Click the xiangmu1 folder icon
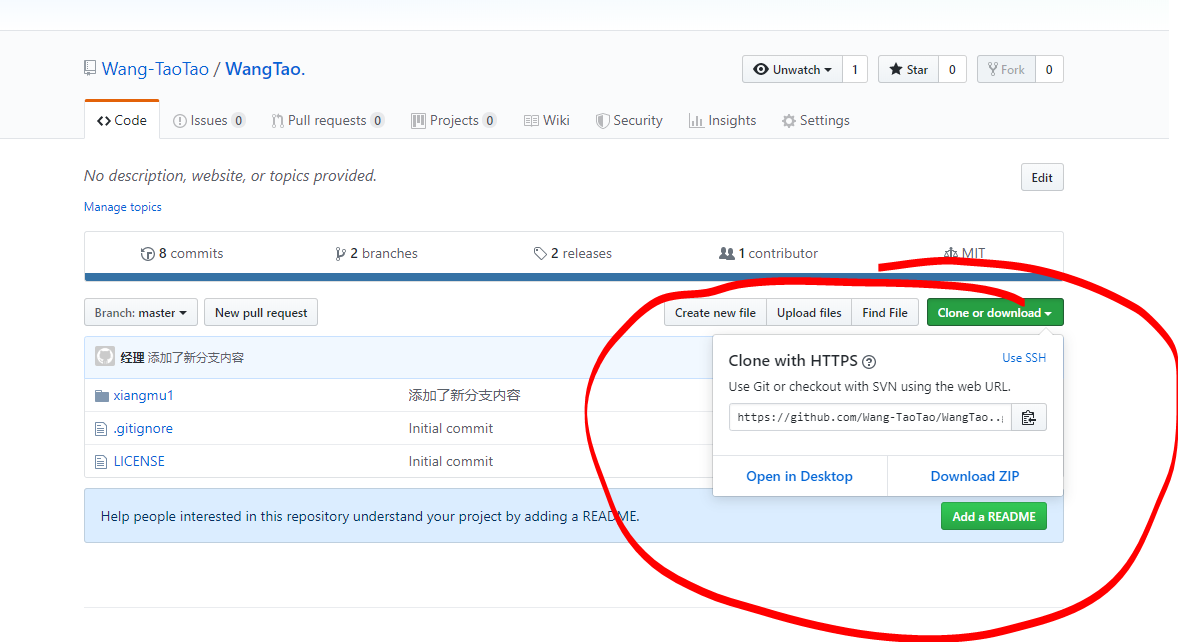Viewport: 1178px width, 642px height. click(x=101, y=396)
